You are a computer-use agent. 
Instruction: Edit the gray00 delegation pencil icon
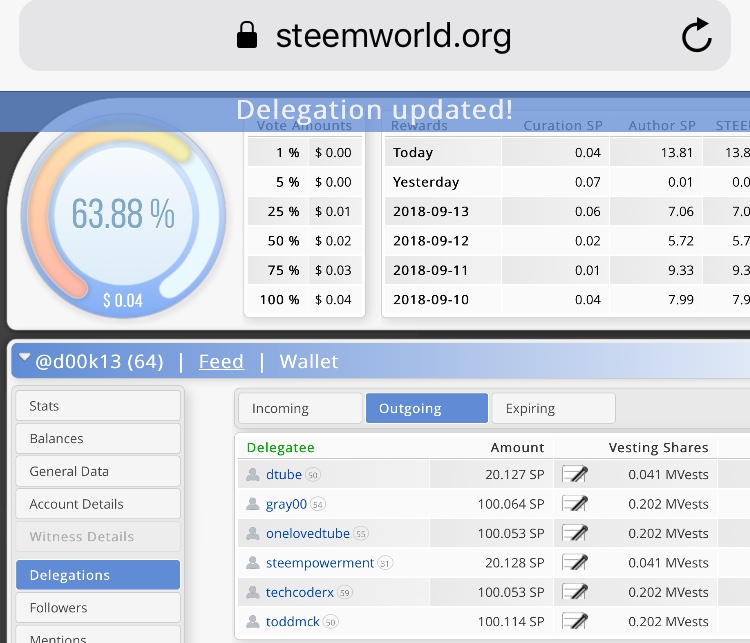coord(574,504)
